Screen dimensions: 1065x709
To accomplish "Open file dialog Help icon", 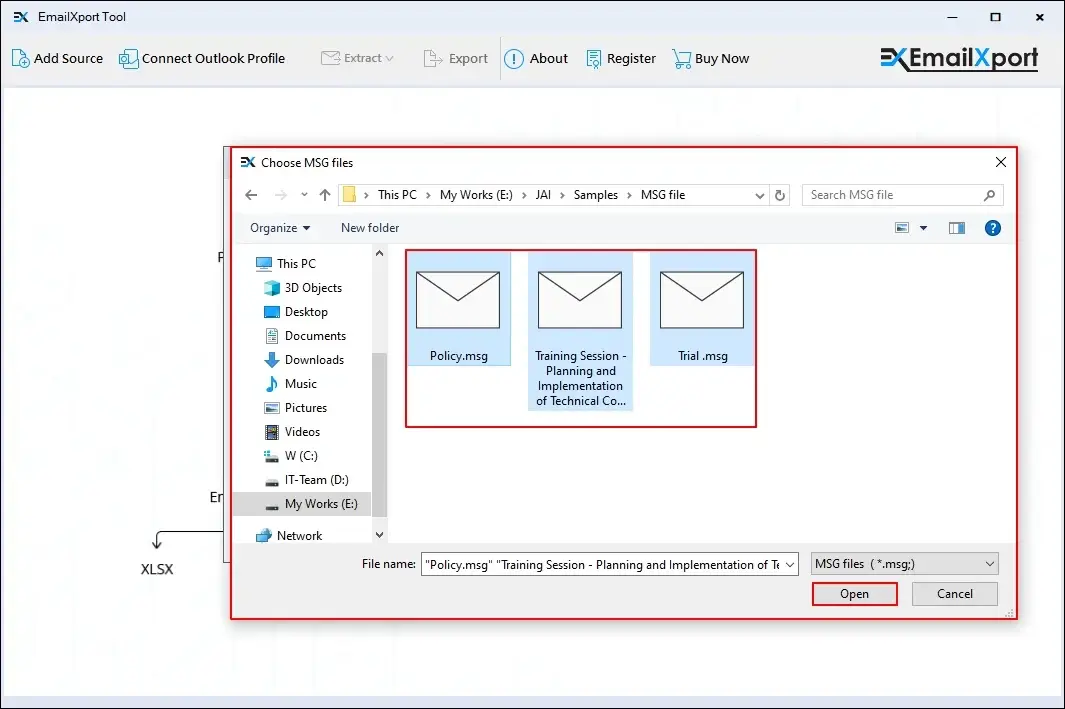I will tap(993, 228).
